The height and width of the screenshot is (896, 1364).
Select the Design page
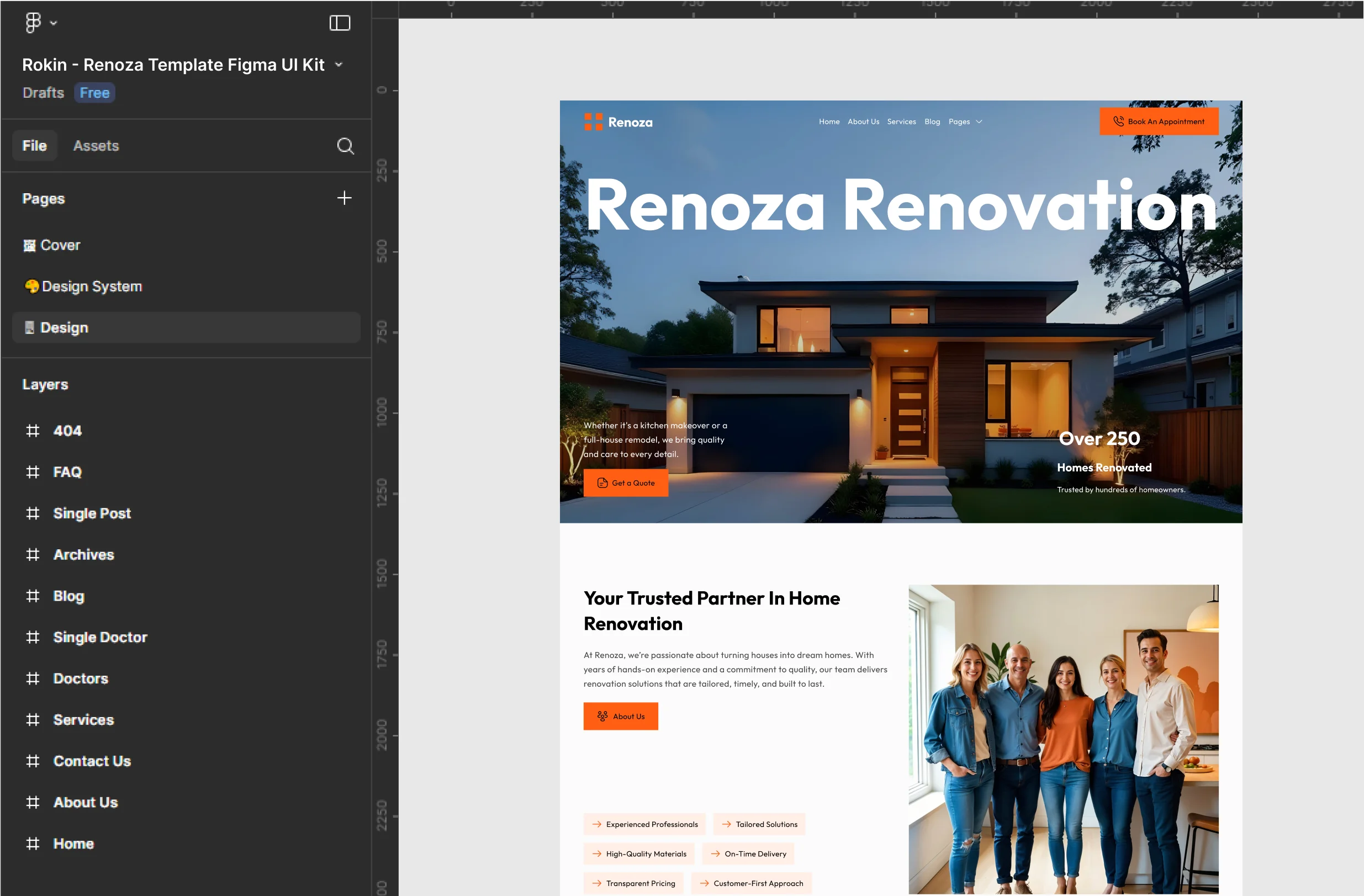coord(186,328)
